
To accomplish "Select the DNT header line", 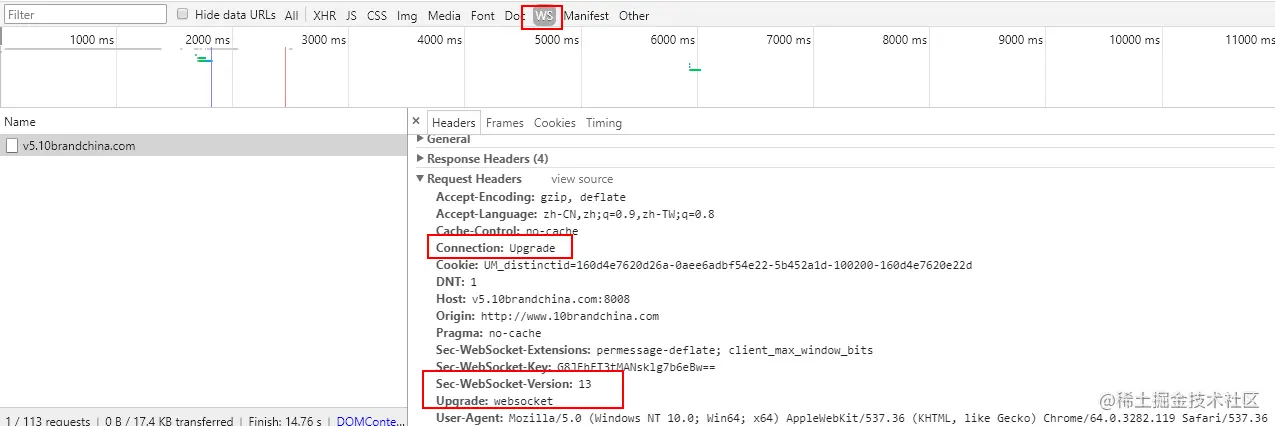I will [x=456, y=282].
